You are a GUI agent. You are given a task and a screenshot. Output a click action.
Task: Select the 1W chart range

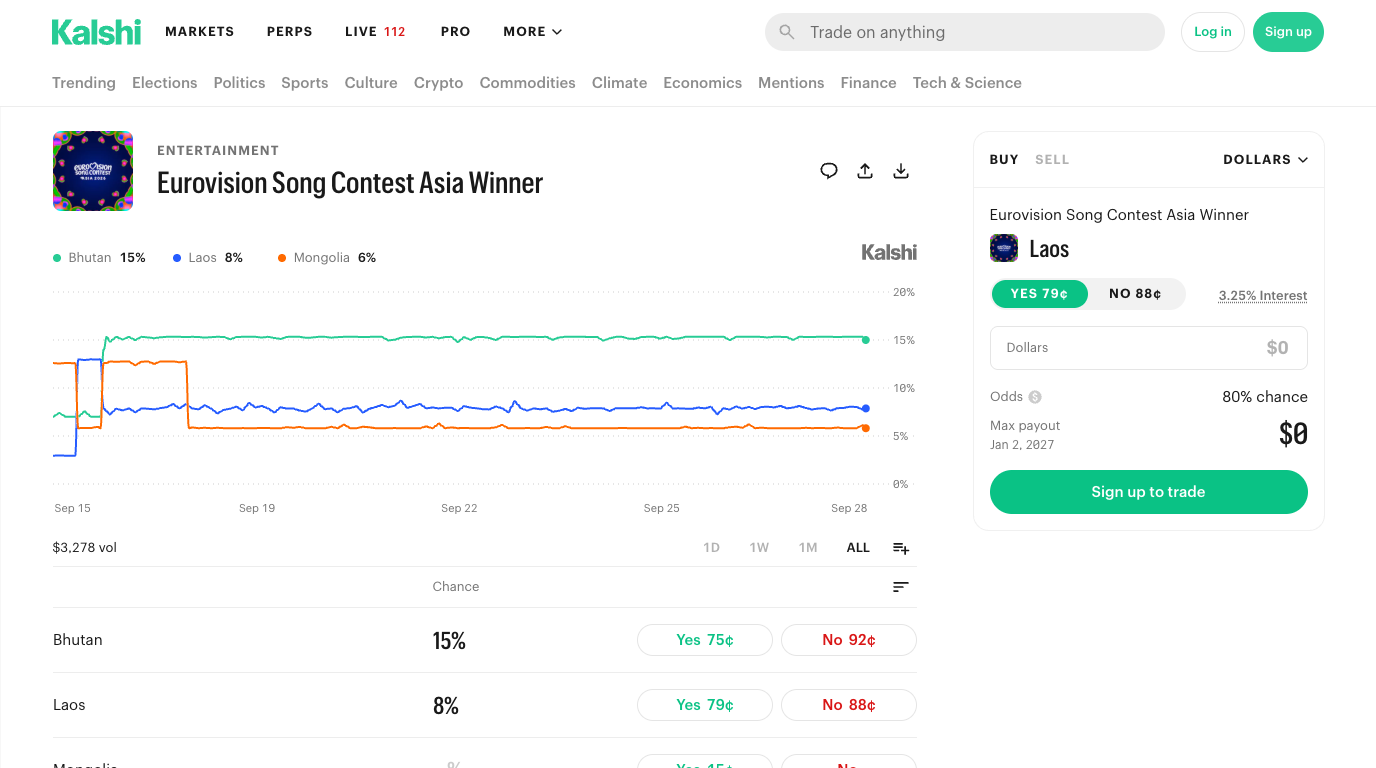click(759, 548)
